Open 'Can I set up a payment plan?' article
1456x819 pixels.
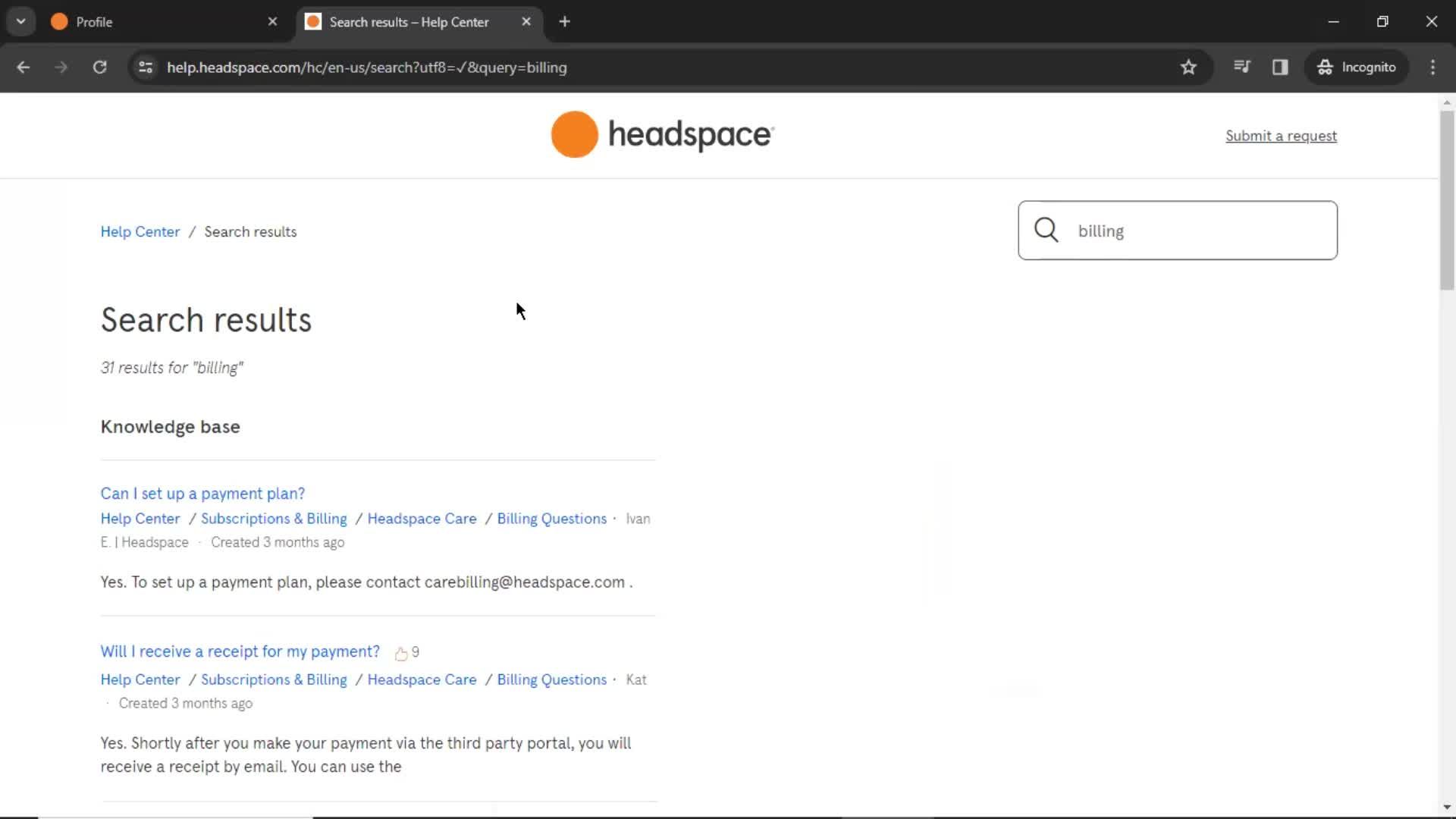pos(202,494)
